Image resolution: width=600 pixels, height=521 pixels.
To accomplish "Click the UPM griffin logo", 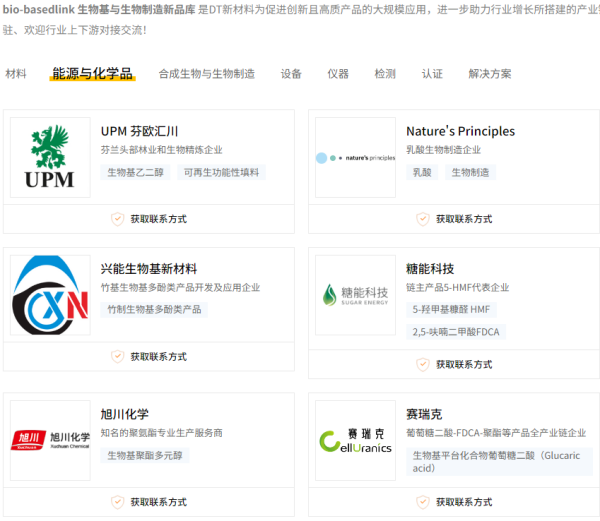I will (x=50, y=157).
